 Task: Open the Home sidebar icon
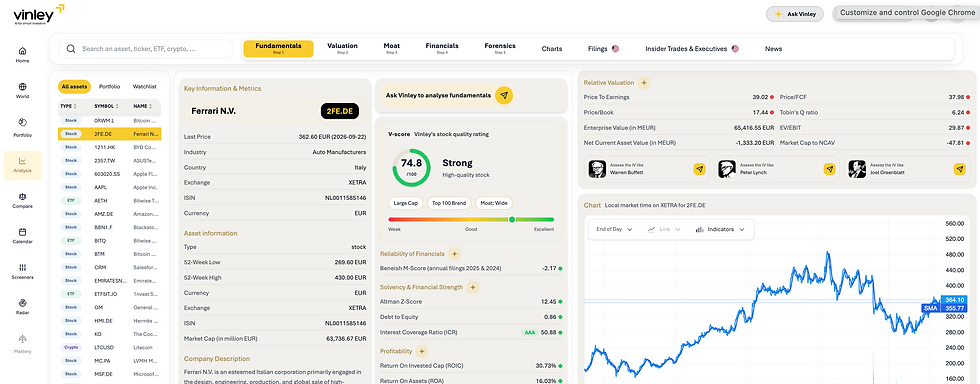[x=22, y=51]
